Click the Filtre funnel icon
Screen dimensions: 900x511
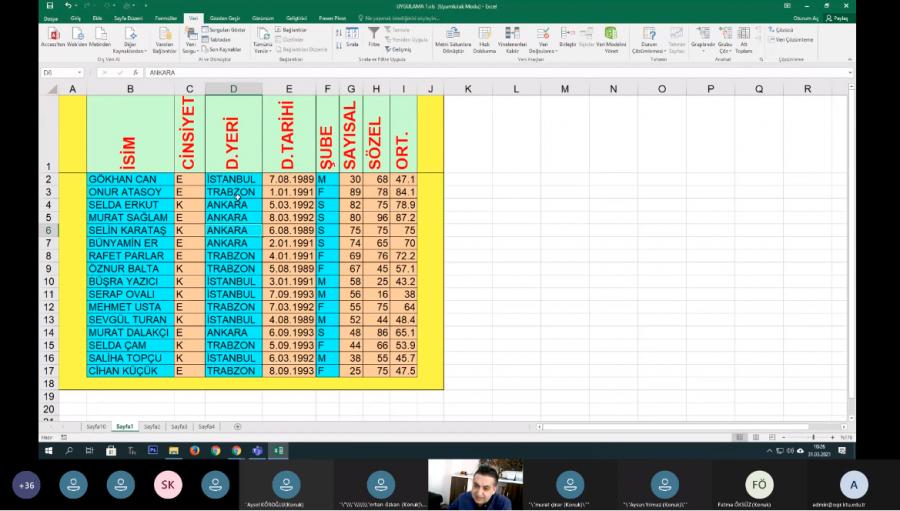point(374,35)
